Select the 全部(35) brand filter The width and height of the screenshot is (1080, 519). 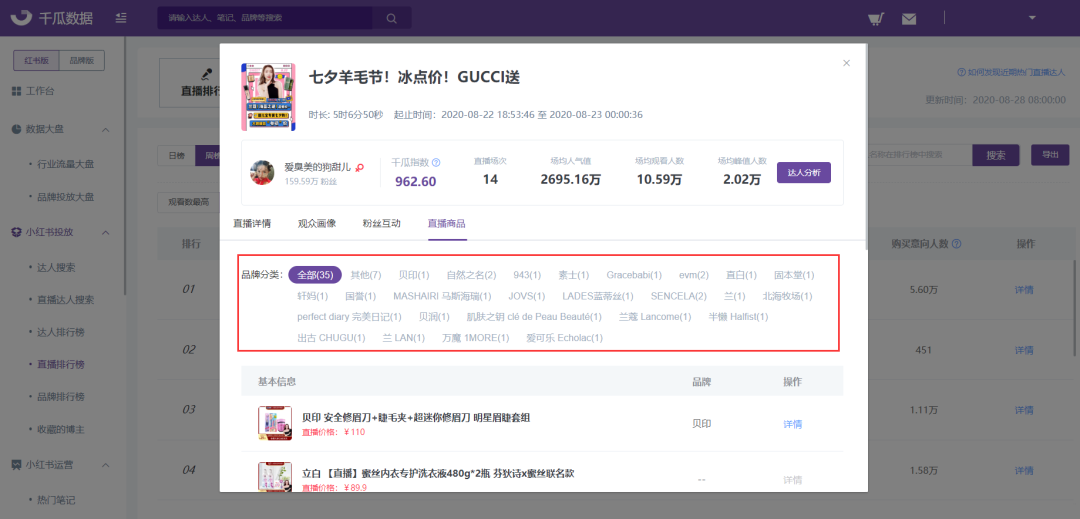315,275
